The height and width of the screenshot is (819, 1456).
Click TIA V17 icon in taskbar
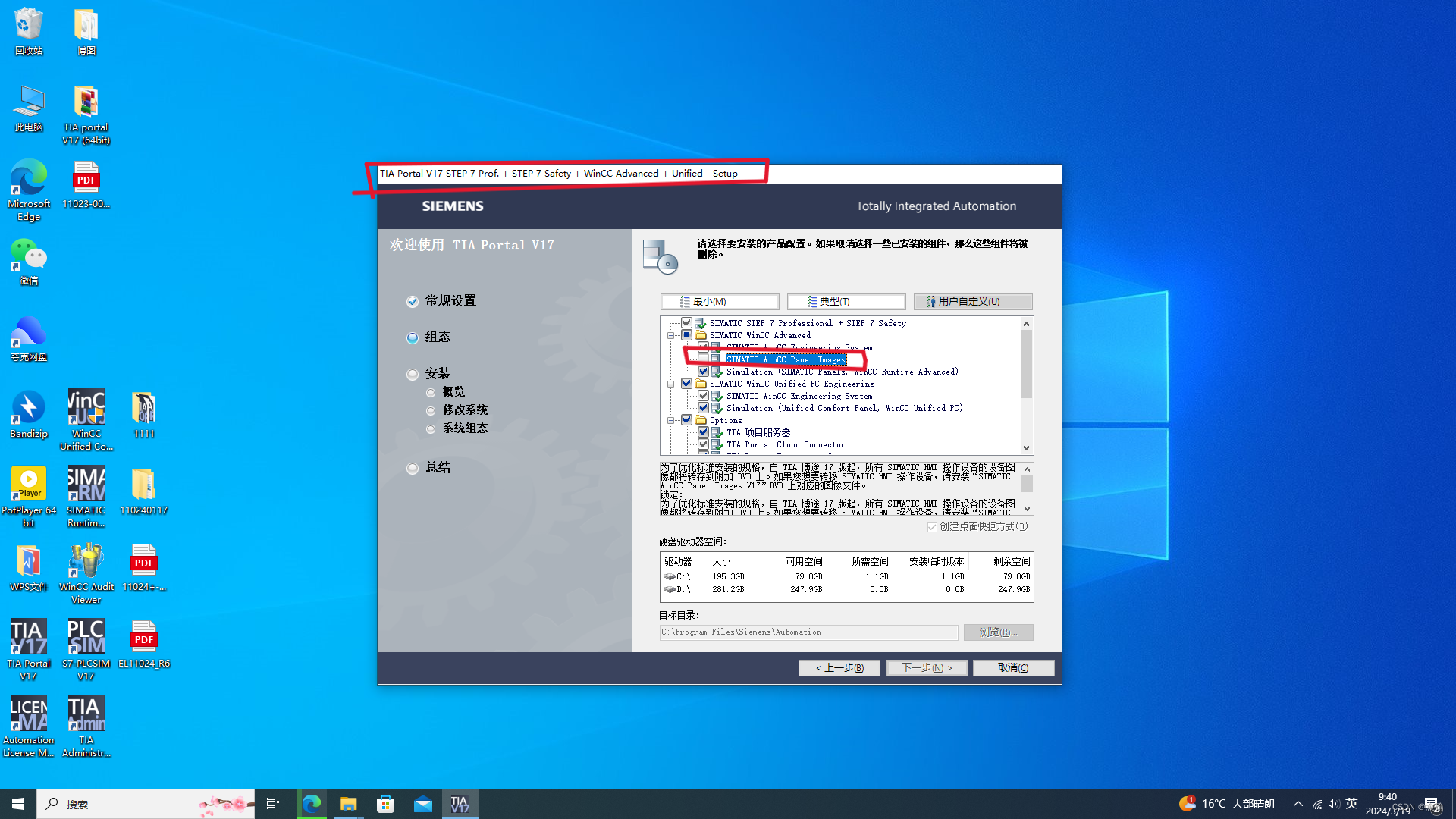(x=460, y=804)
